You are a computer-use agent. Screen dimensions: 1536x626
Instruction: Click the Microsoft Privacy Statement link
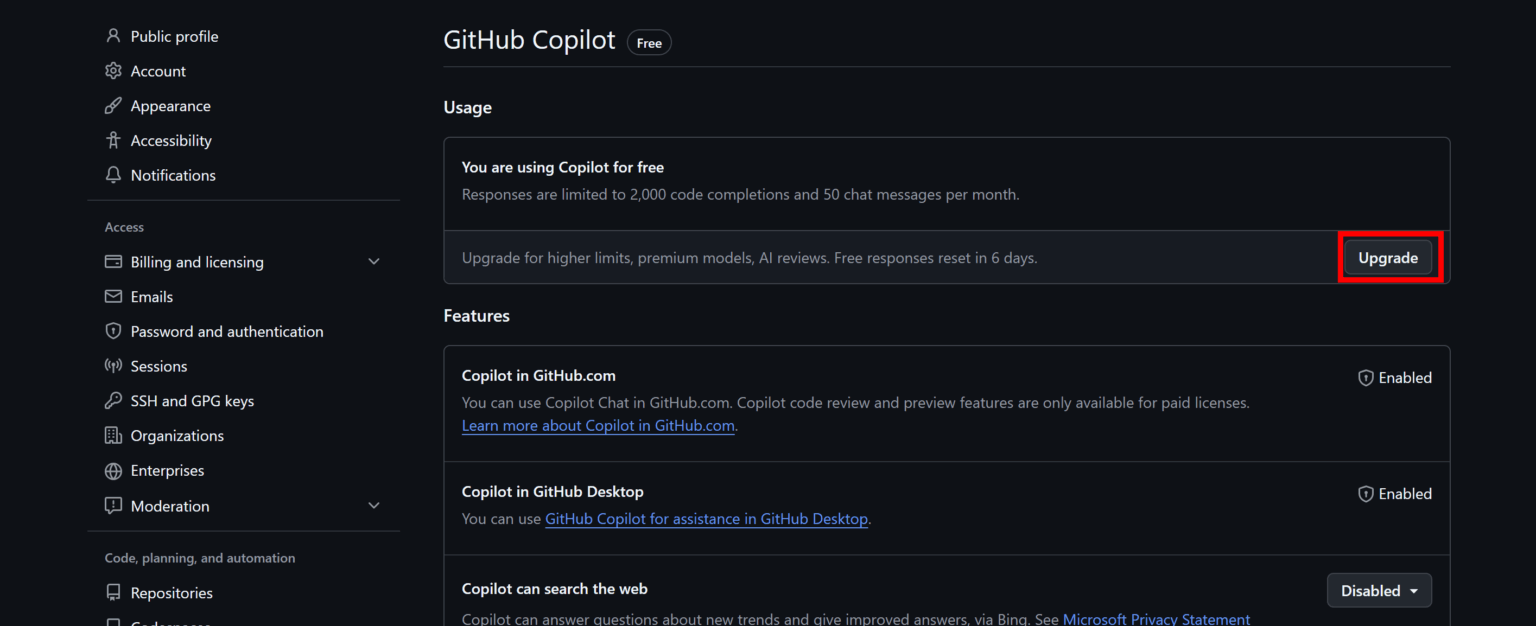pos(1157,618)
